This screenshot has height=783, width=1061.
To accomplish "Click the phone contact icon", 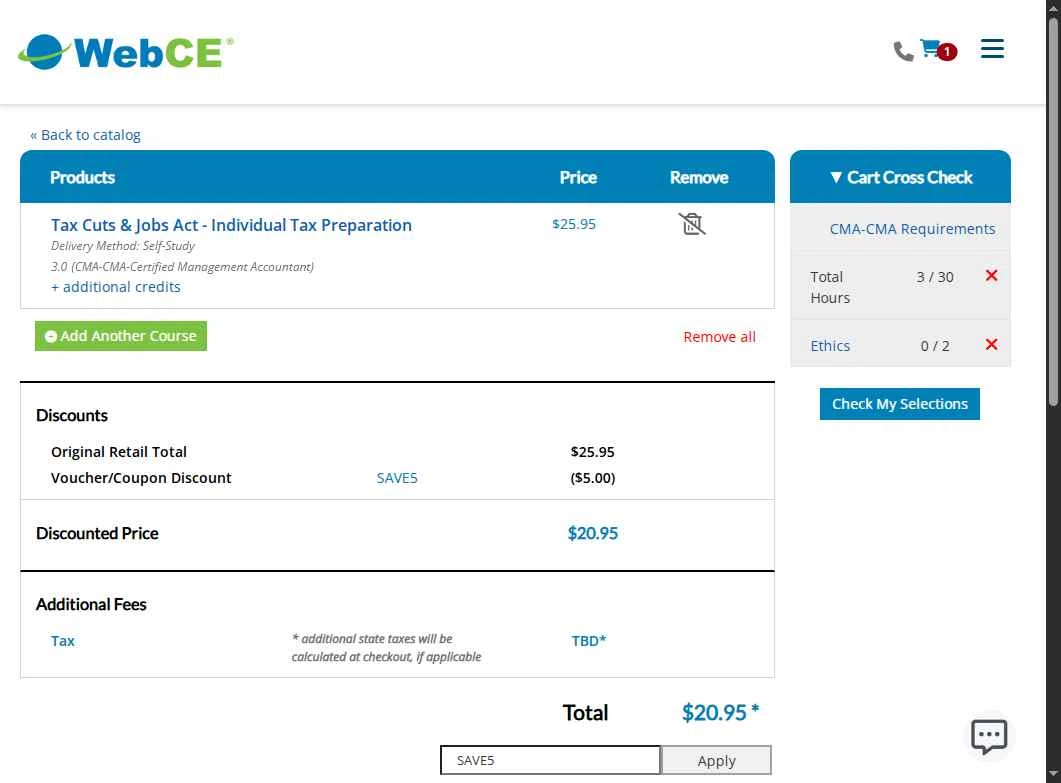I will (x=903, y=51).
